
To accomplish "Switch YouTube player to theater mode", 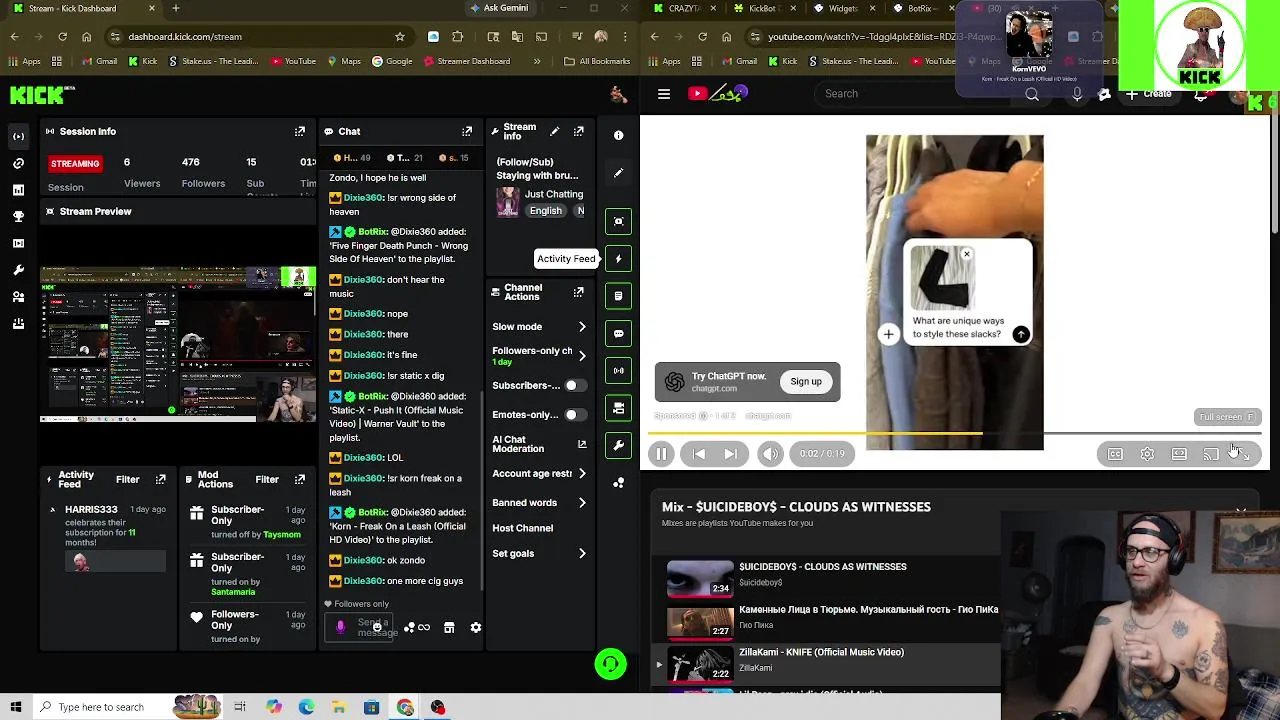I will click(1179, 454).
